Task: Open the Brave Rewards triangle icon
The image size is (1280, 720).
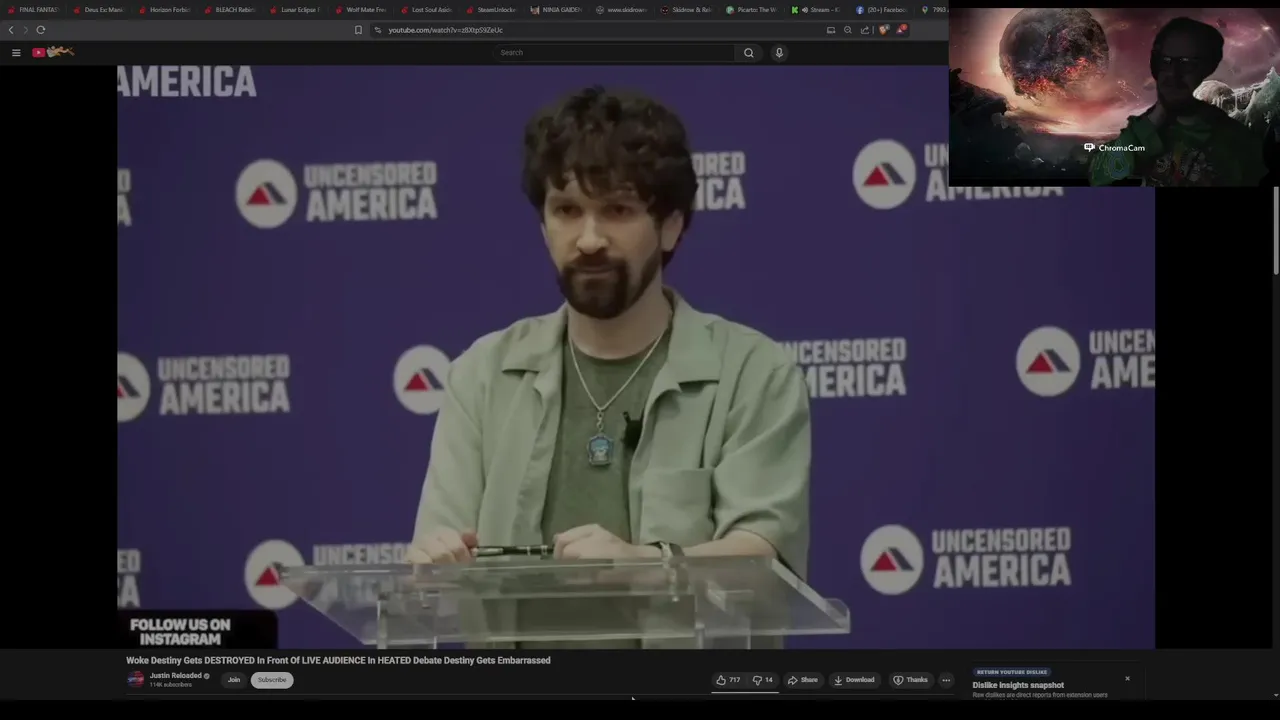Action: point(901,30)
